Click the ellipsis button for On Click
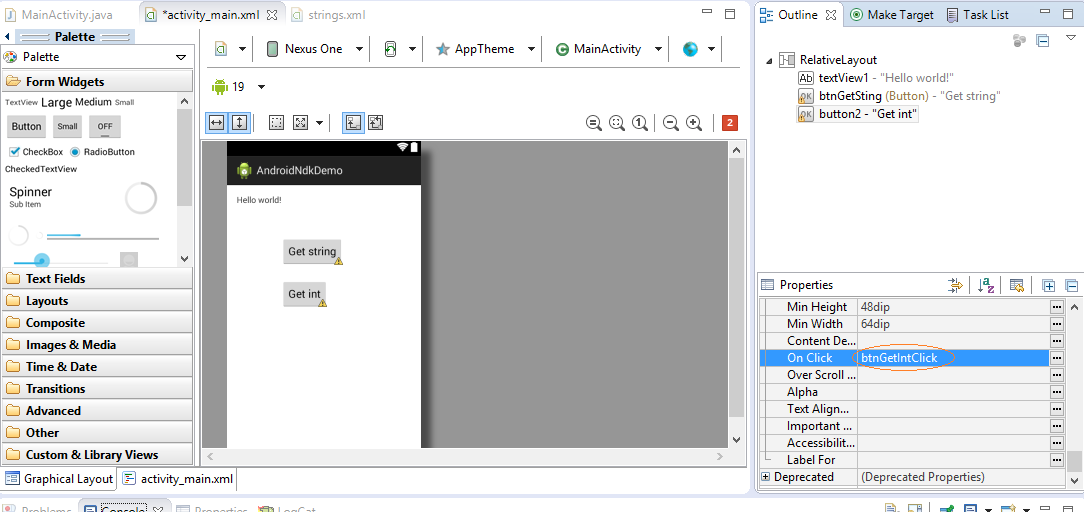Image resolution: width=1084 pixels, height=512 pixels. point(1057,358)
